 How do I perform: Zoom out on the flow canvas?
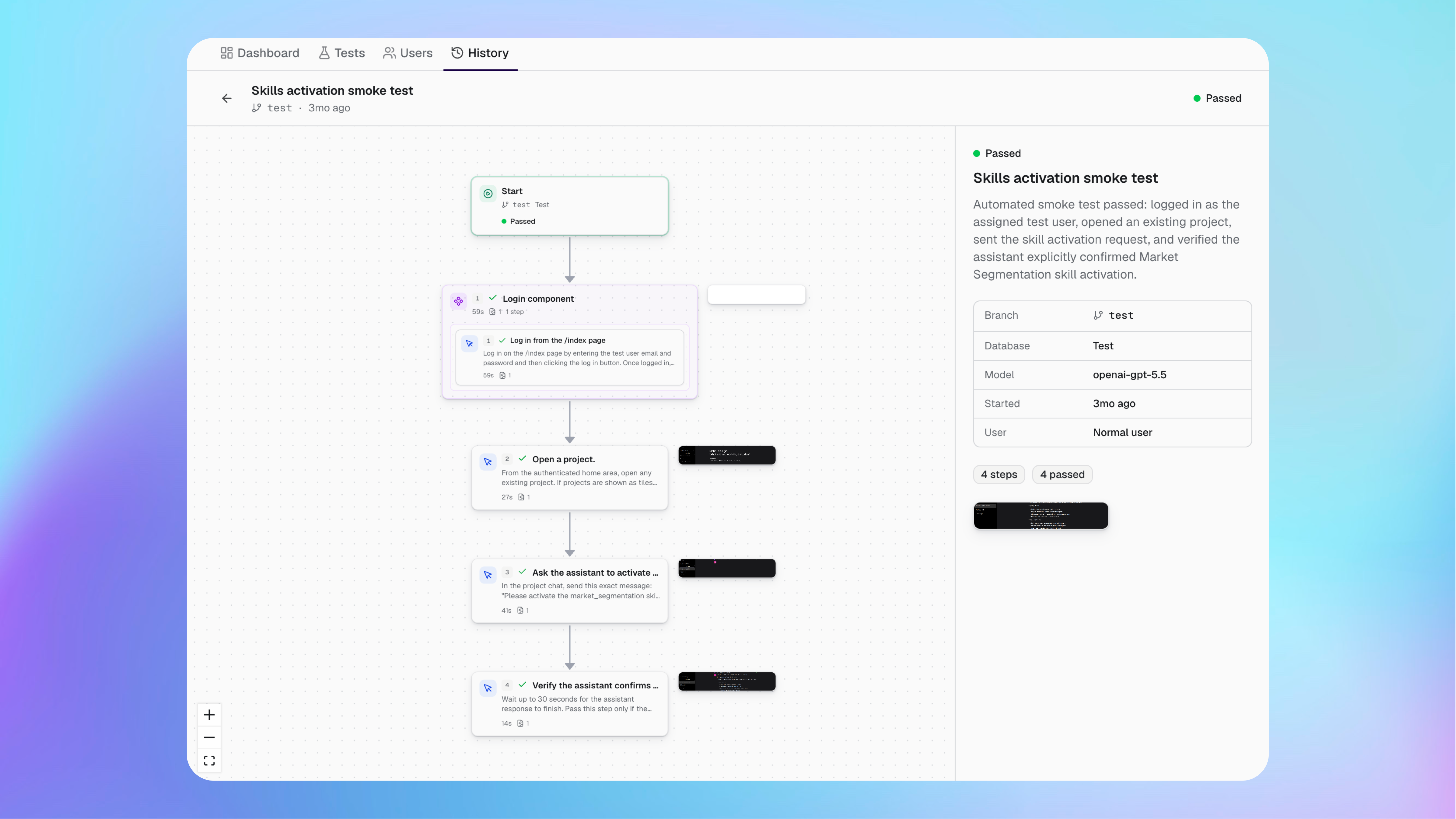click(x=209, y=738)
